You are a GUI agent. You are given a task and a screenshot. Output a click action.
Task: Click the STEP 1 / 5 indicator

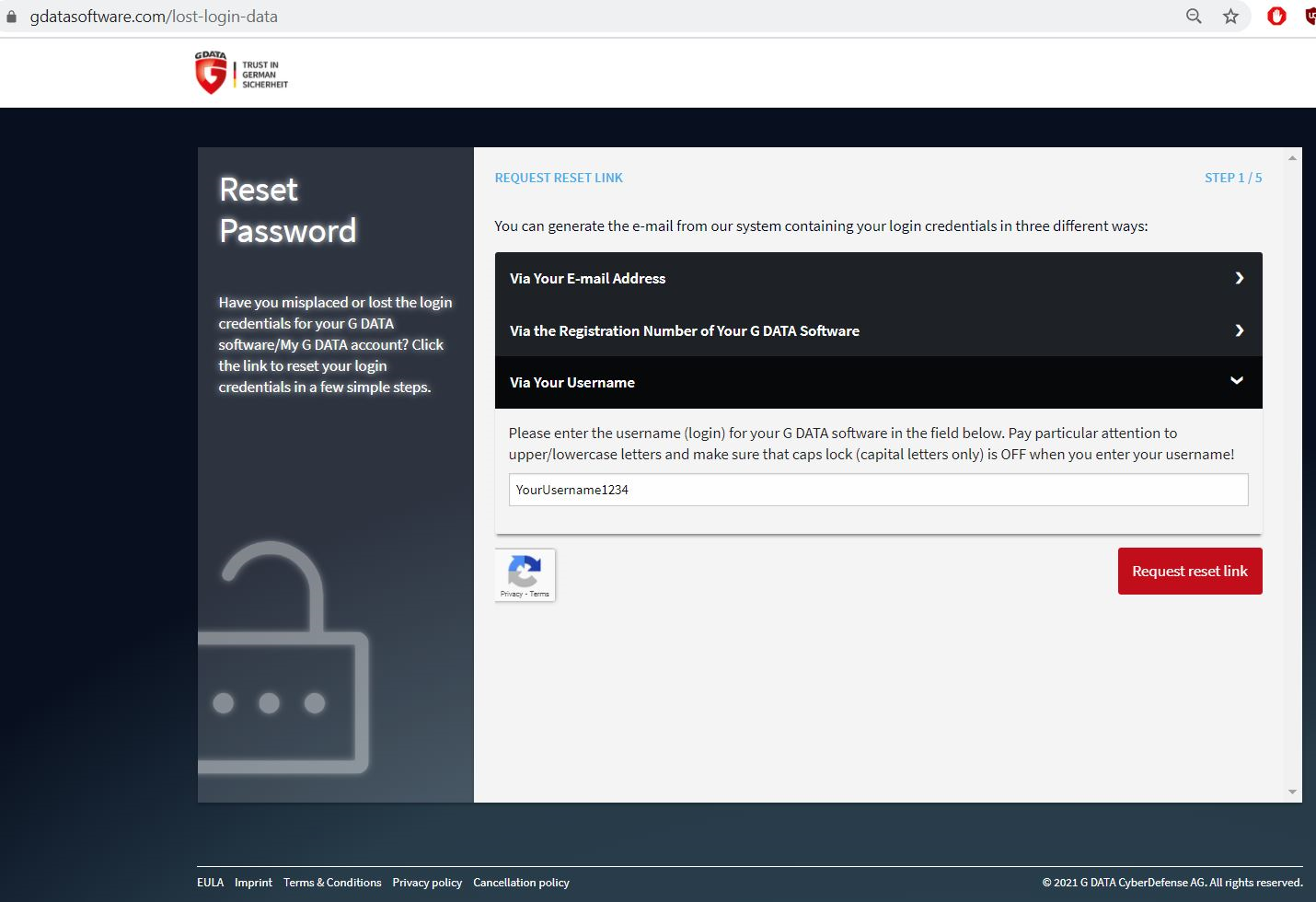coord(1233,178)
